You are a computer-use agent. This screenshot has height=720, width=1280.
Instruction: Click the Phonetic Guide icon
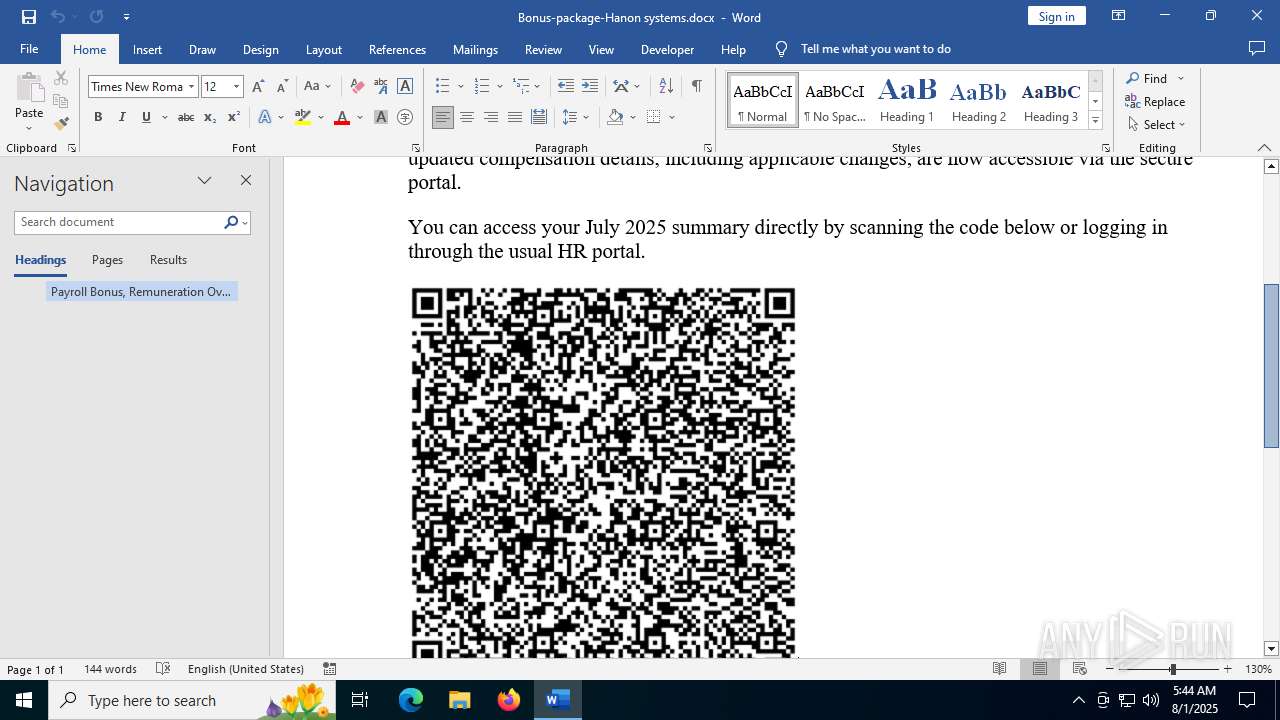tap(381, 87)
